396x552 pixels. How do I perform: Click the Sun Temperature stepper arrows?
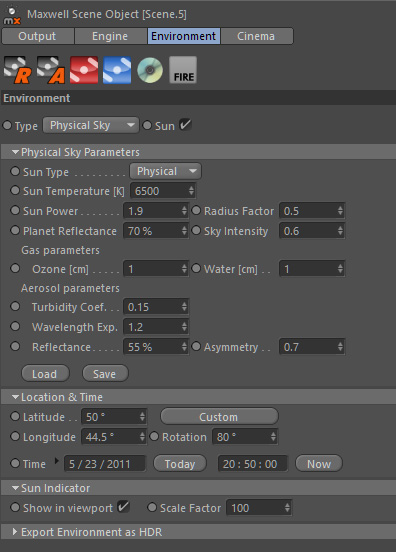(x=191, y=191)
